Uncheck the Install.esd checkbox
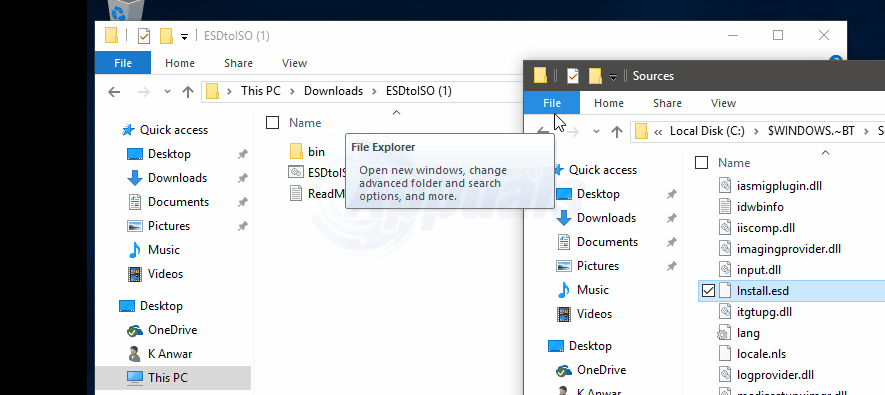The image size is (885, 395). pos(708,291)
